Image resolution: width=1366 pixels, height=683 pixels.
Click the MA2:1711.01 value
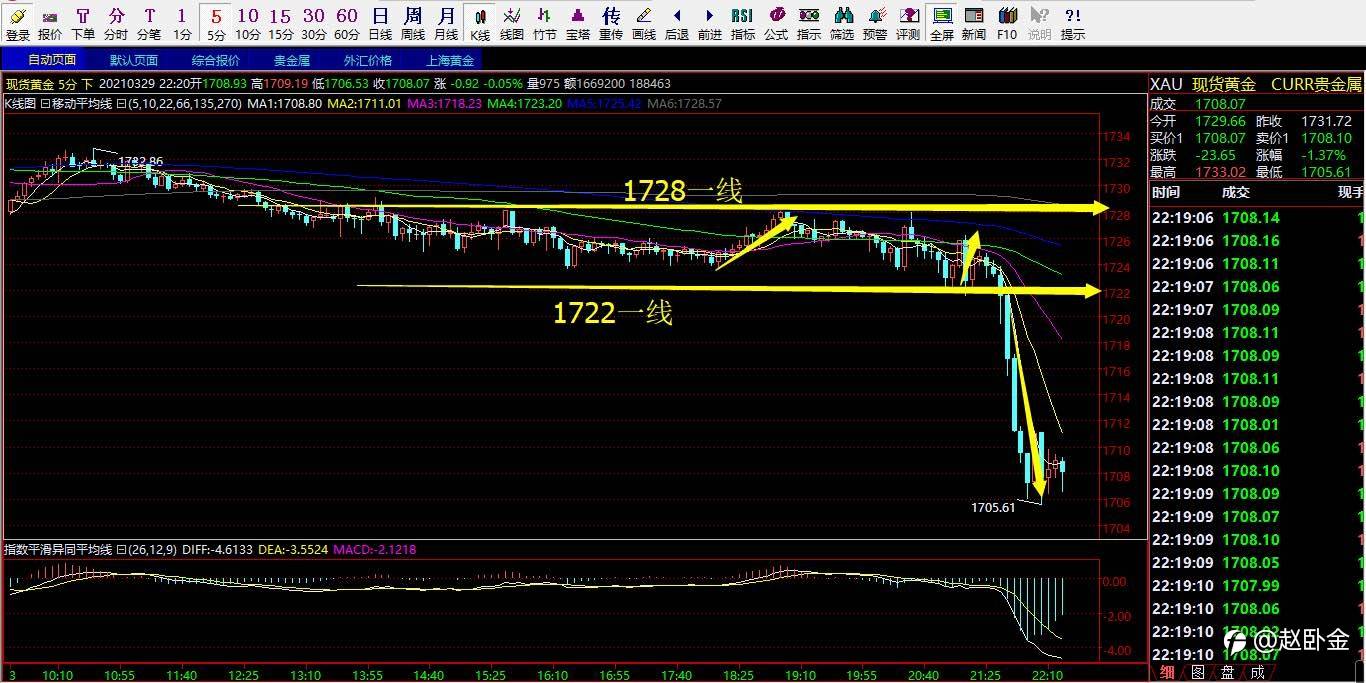365,103
